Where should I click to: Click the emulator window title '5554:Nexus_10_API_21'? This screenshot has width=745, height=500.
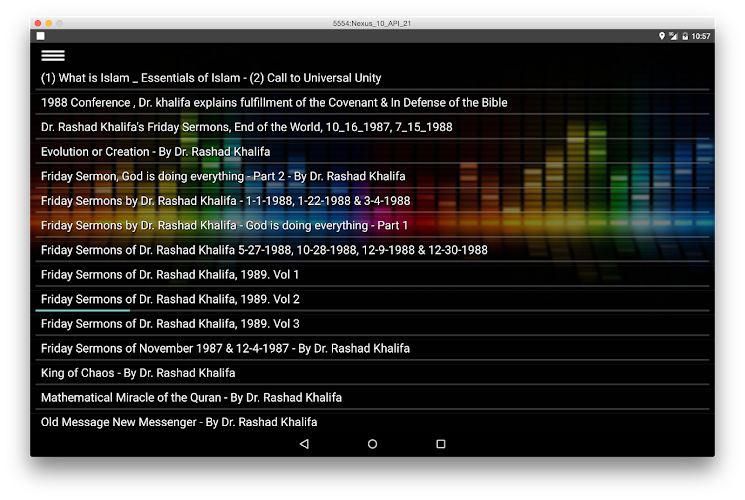[x=372, y=23]
